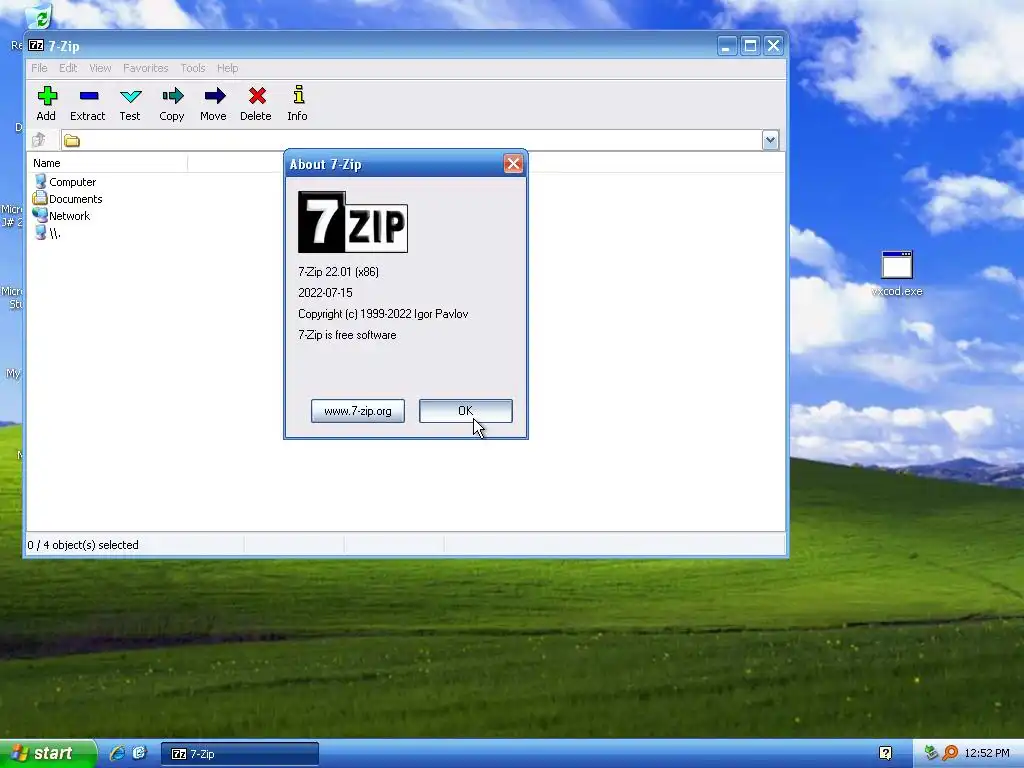Click the network connection tray icon
This screenshot has width=1024, height=768.
click(x=931, y=753)
